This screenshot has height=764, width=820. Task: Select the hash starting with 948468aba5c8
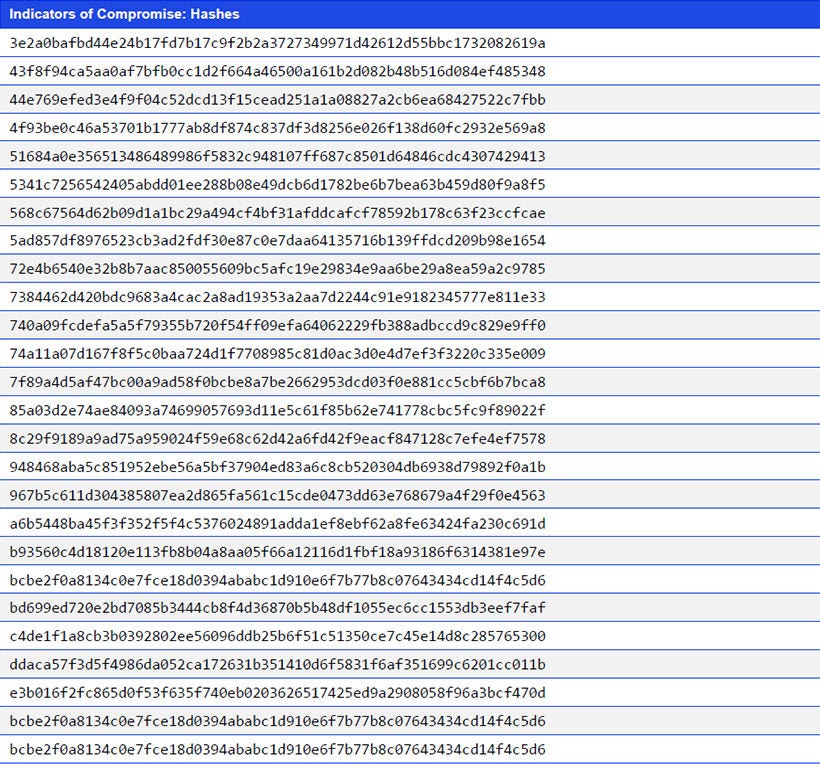tap(278, 466)
